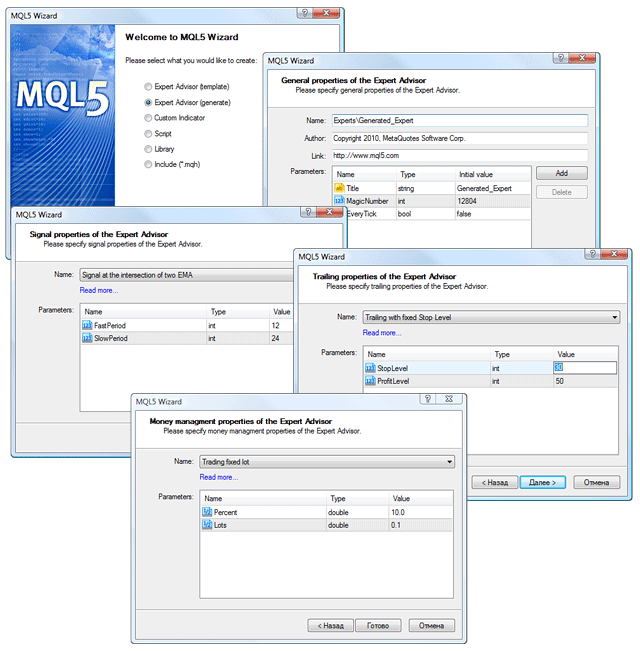Viewport: 640px width, 651px height.
Task: Click the StopLevel parameter icon
Action: click(x=370, y=368)
